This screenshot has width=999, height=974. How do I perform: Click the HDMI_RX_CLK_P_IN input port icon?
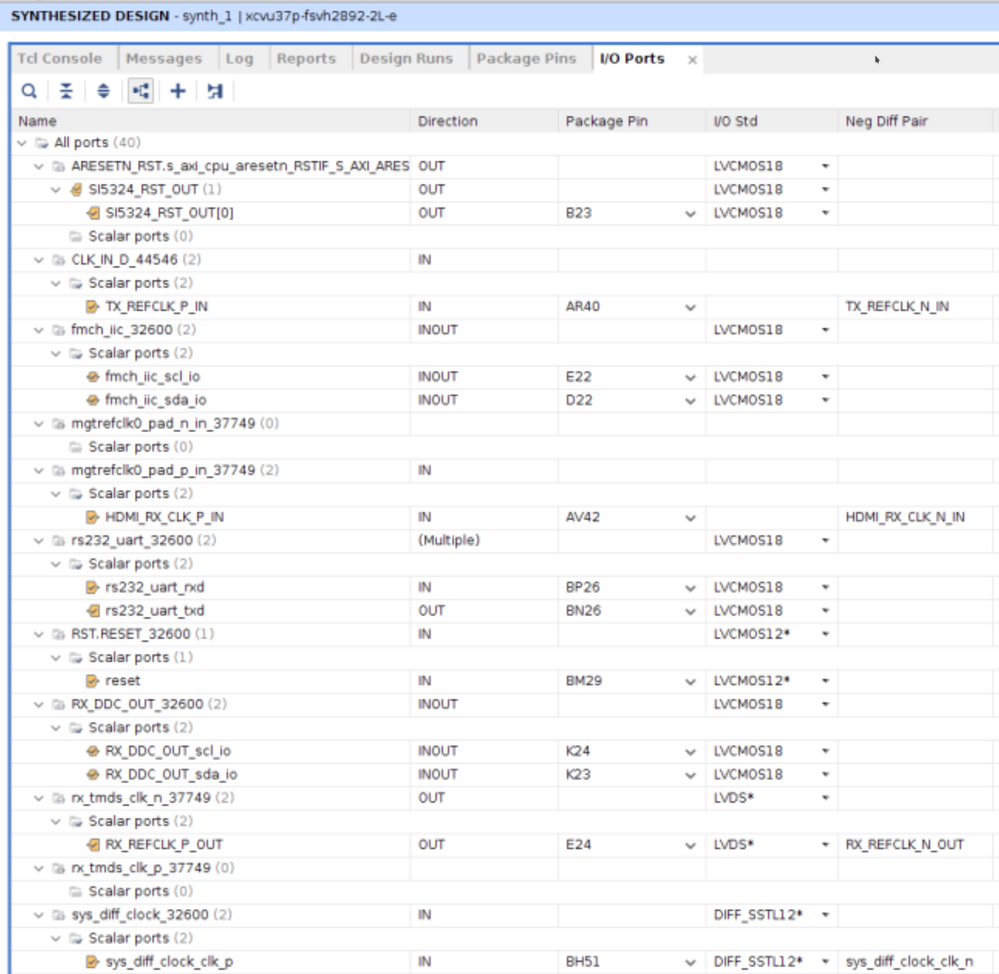click(x=93, y=517)
